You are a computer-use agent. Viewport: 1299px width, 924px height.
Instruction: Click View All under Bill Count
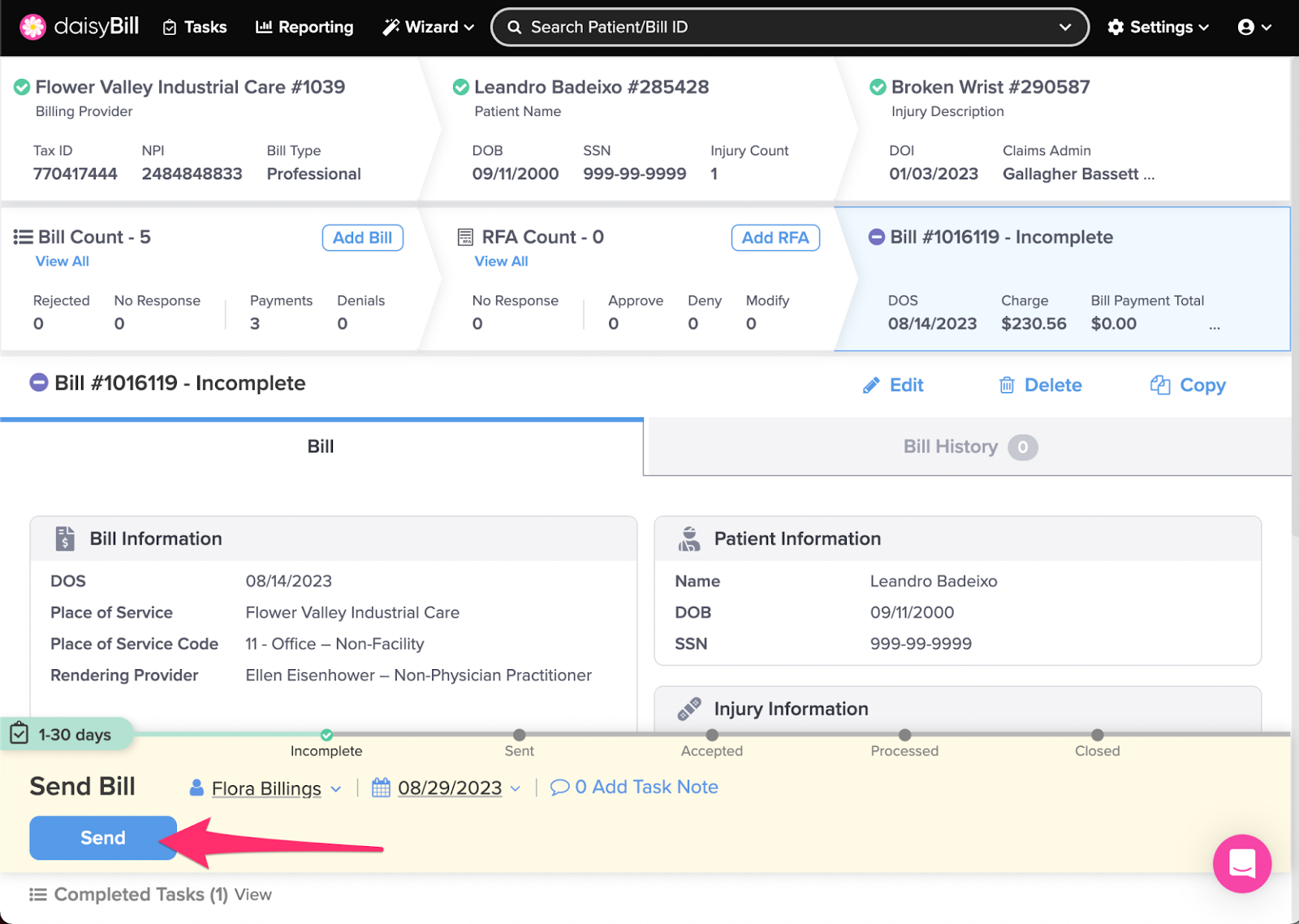pos(63,261)
